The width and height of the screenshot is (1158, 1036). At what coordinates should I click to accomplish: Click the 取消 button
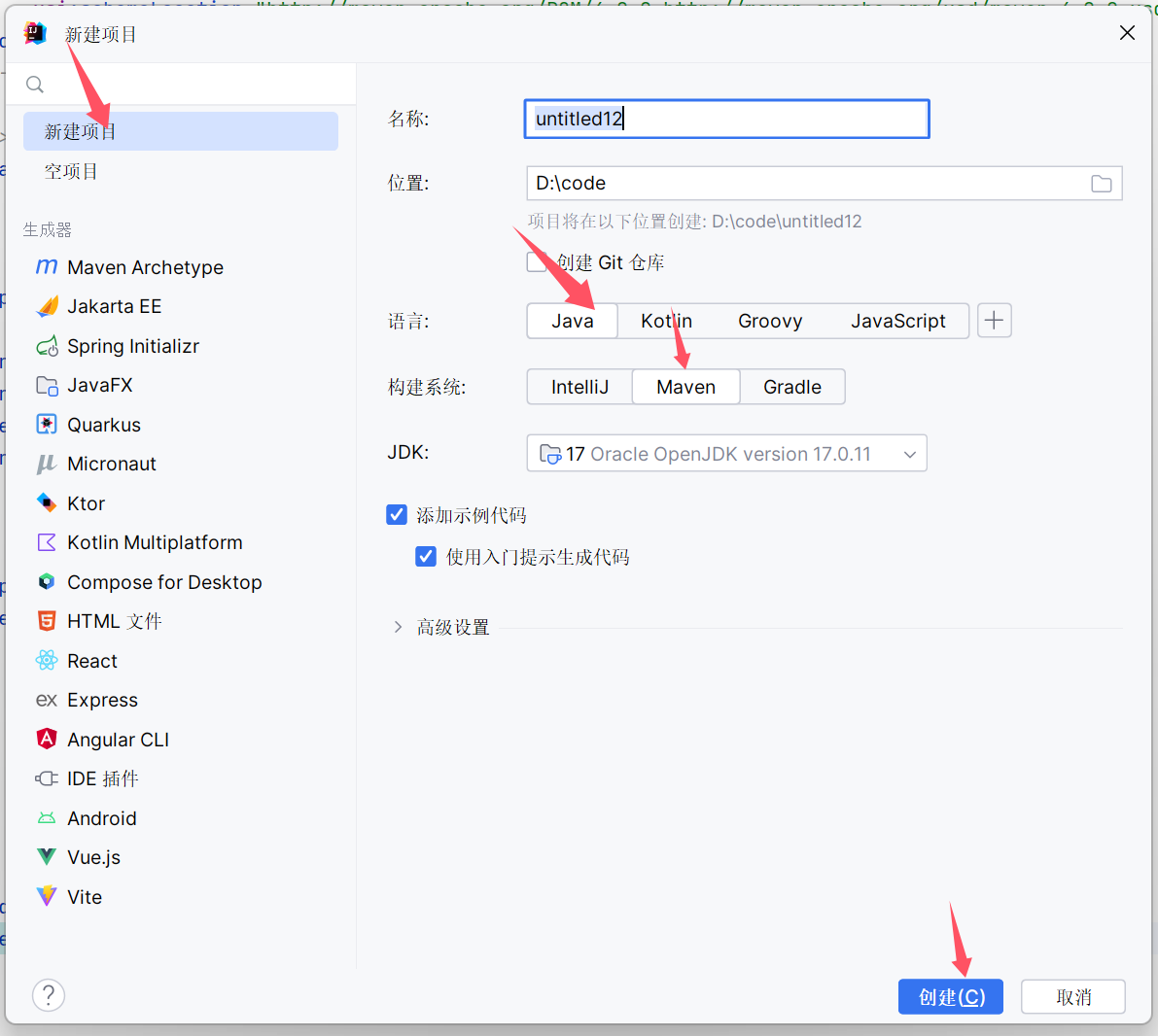(x=1073, y=997)
